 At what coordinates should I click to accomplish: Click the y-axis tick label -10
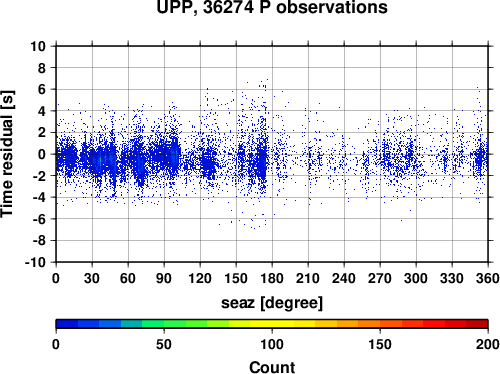35,262
